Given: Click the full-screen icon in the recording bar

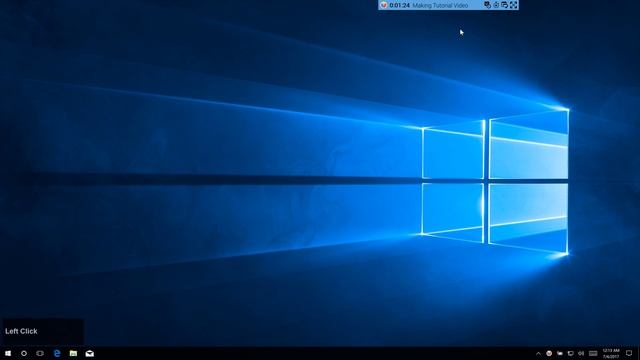Looking at the screenshot, I should [x=513, y=5].
